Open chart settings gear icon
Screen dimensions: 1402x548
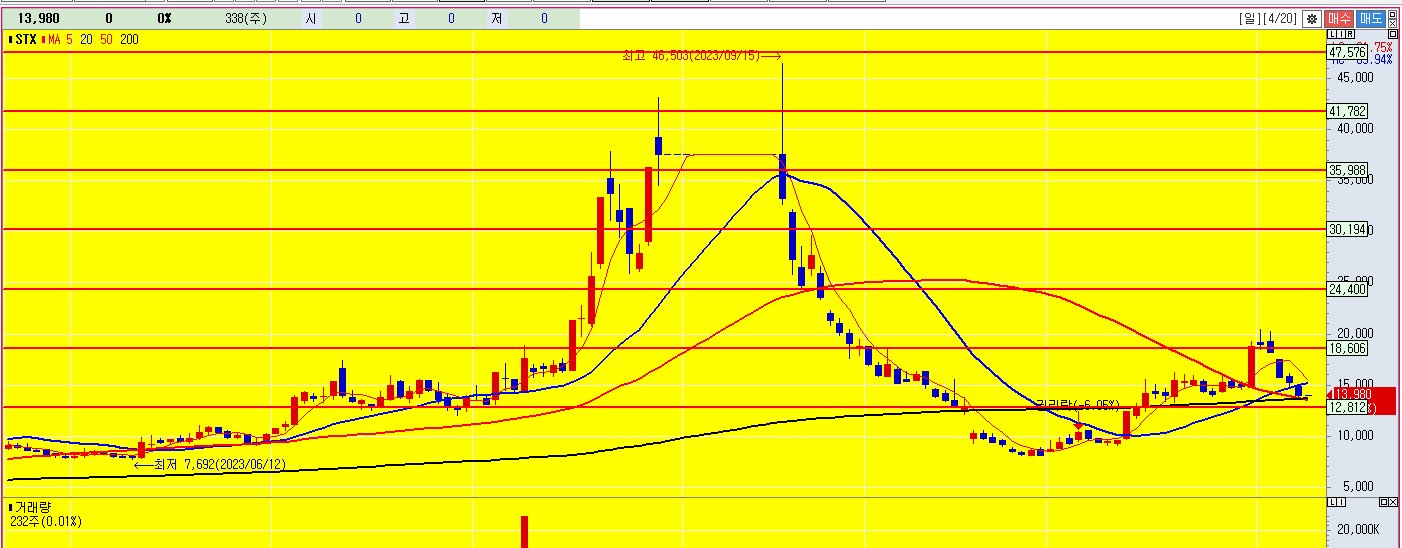[1312, 18]
